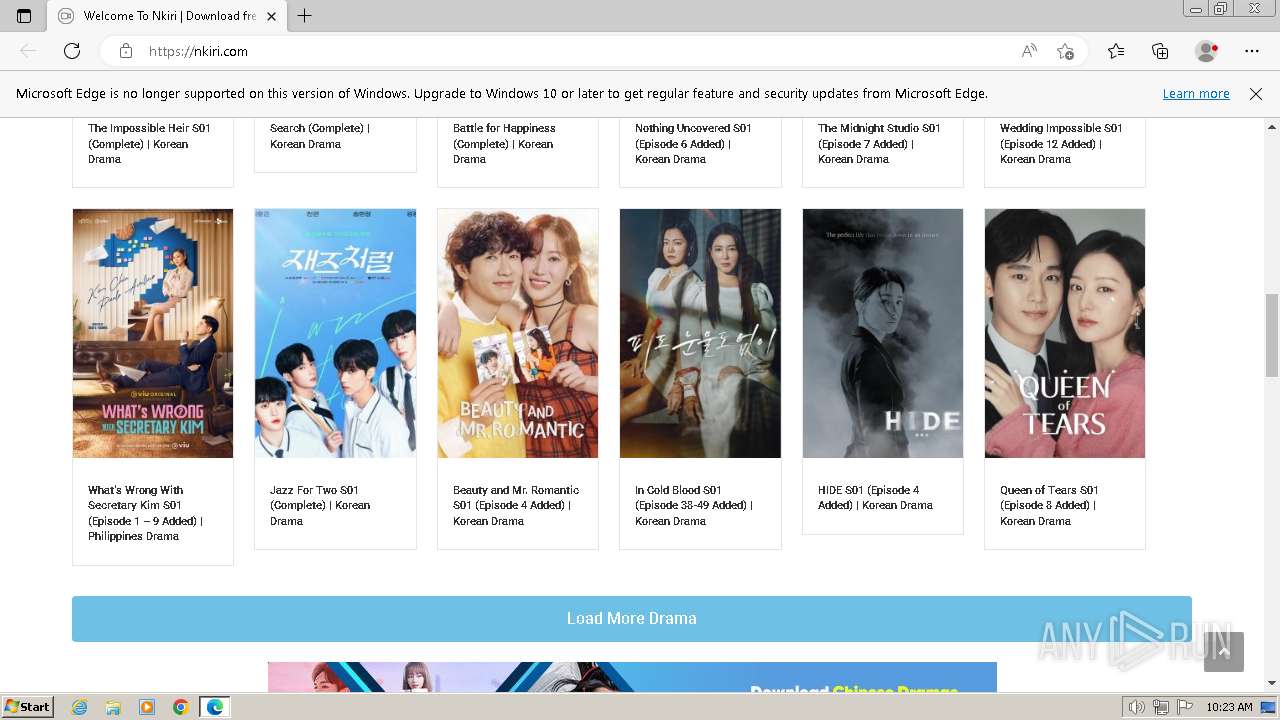Image resolution: width=1280 pixels, height=720 pixels.
Task: Open Queen of Tears poster
Action: (1065, 333)
